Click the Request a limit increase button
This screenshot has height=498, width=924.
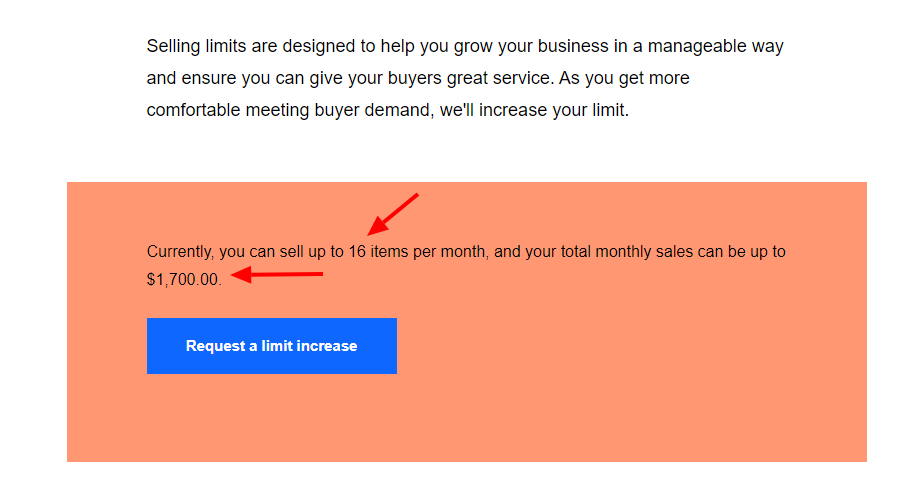click(272, 346)
